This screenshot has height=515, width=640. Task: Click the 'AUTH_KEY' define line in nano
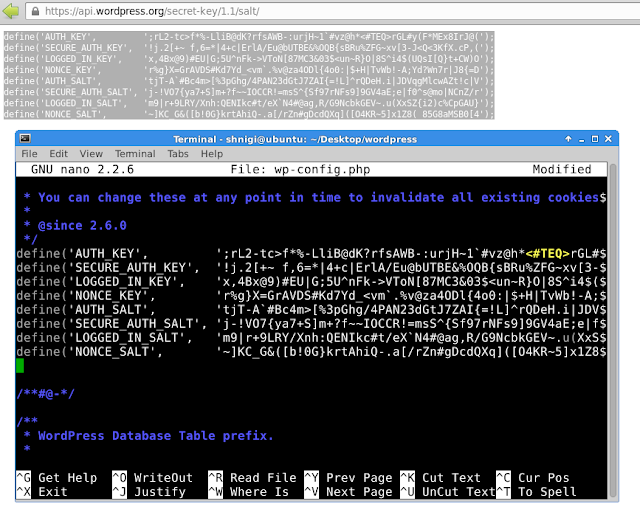coord(311,254)
